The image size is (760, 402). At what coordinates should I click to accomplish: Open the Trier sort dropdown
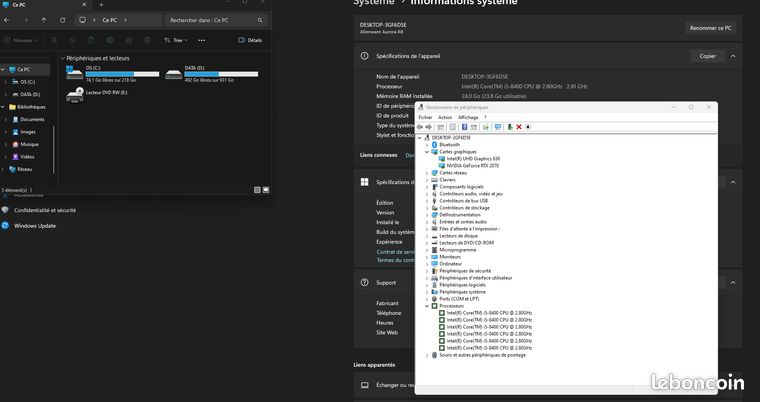(x=175, y=40)
